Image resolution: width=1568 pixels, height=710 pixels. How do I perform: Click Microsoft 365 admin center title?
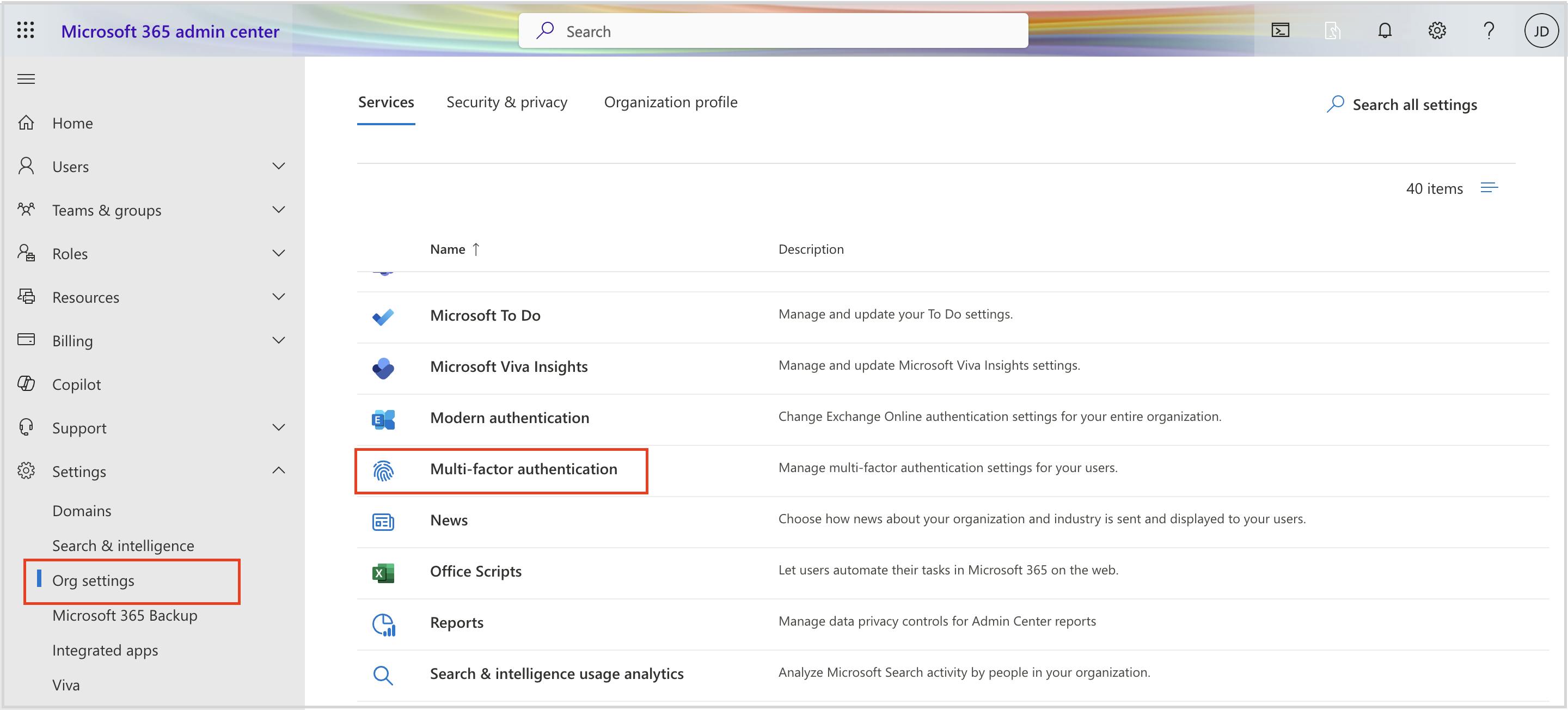click(x=170, y=31)
